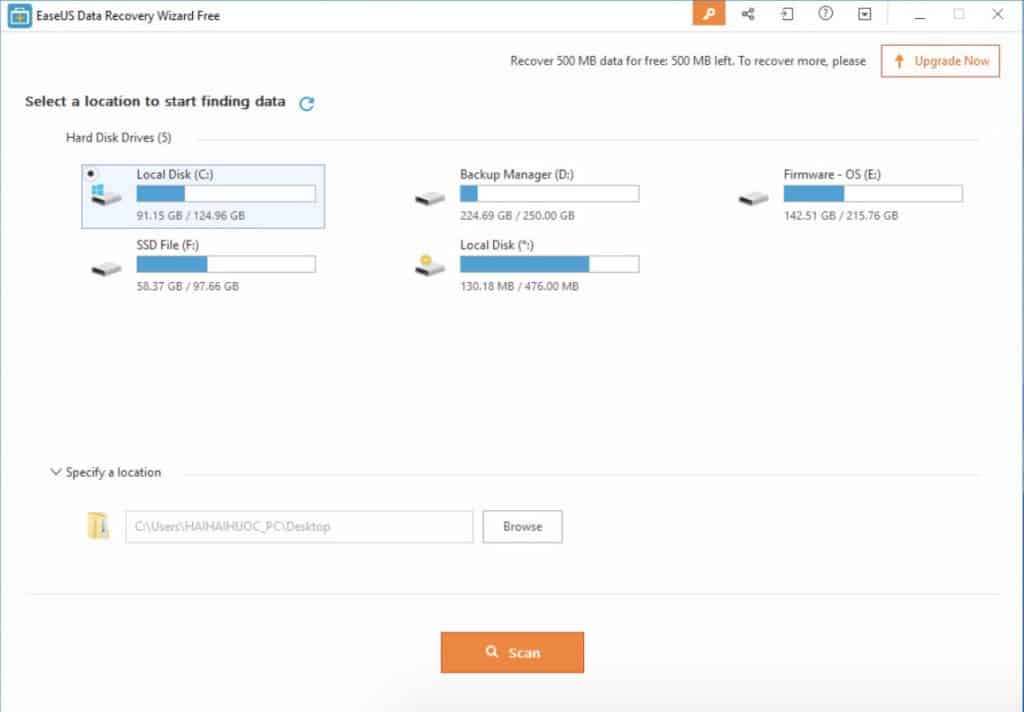Click Firmware - OS (E:) usage bar
Viewport: 1024px width, 712px height.
coord(873,193)
